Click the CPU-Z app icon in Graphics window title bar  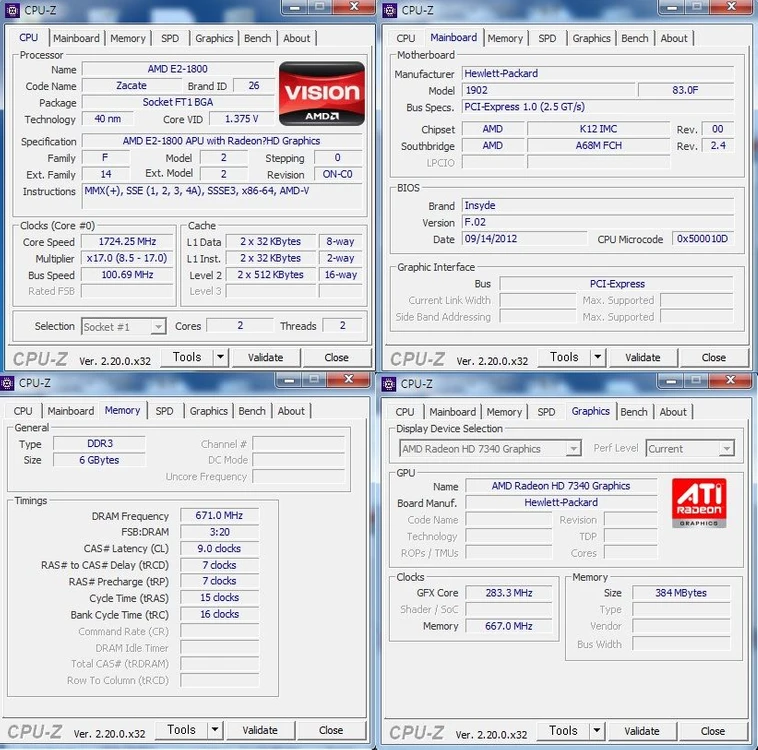(389, 384)
